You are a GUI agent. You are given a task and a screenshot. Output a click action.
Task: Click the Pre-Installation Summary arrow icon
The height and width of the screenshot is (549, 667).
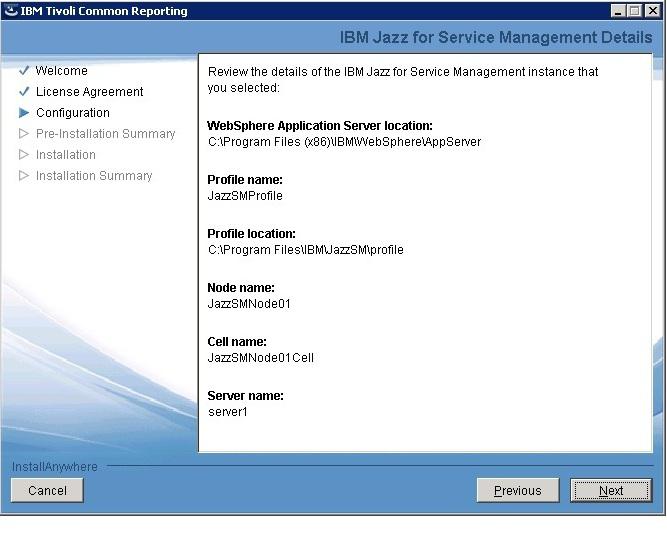pyautogui.click(x=24, y=134)
